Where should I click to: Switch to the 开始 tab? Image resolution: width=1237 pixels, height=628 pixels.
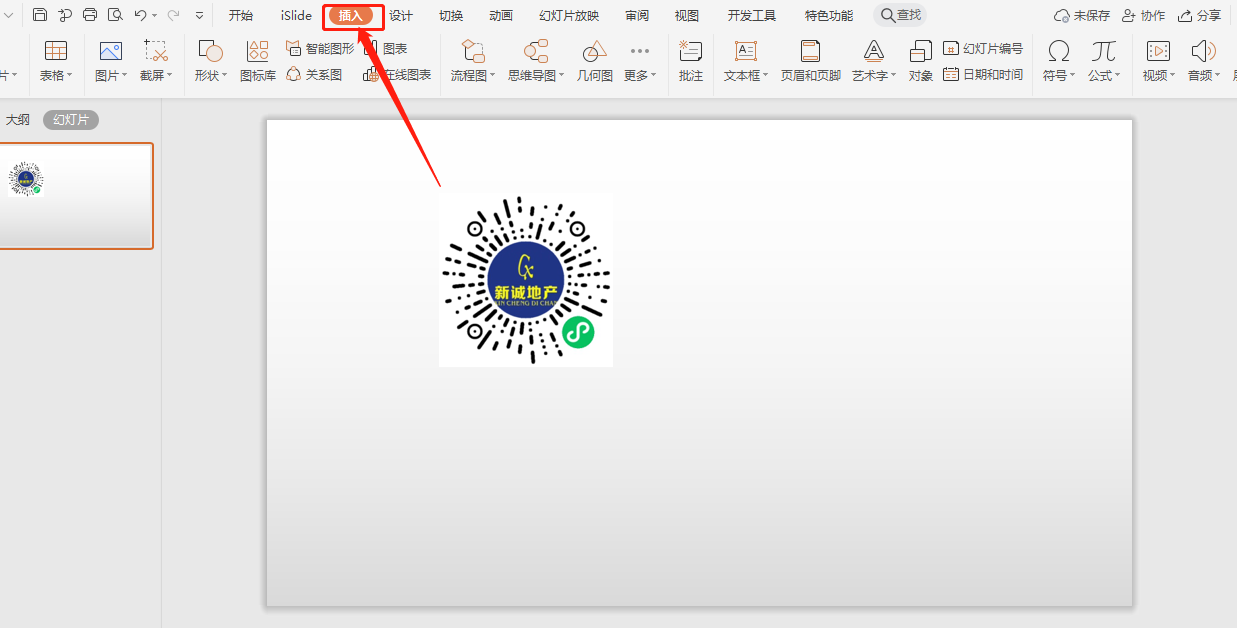(x=240, y=16)
